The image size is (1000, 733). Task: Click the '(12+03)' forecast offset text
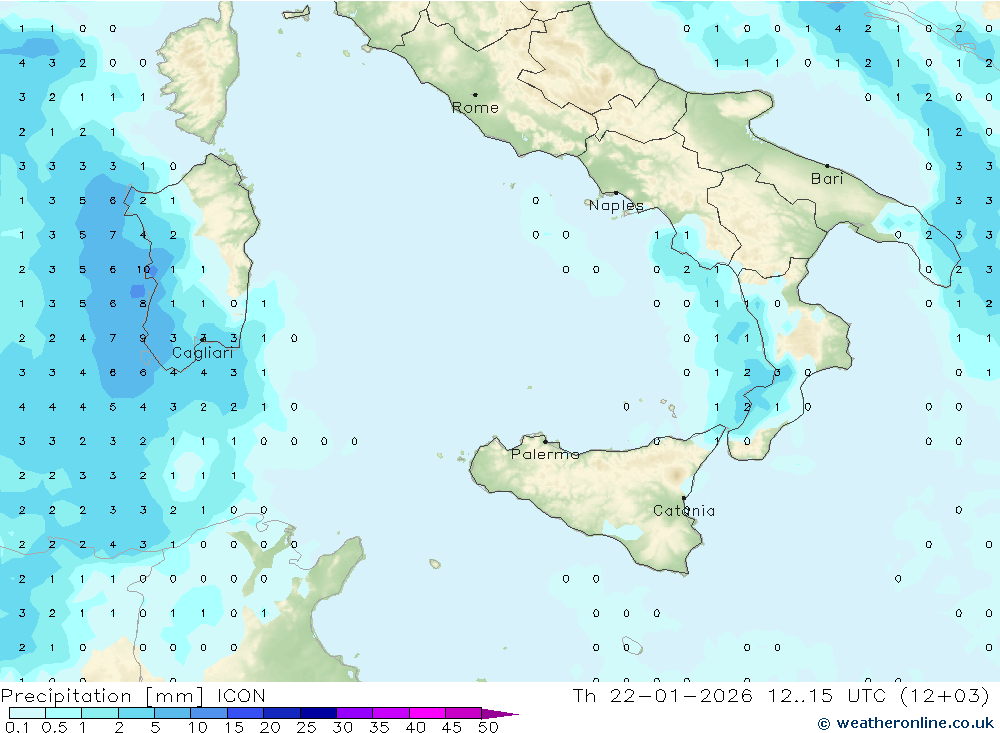click(945, 696)
